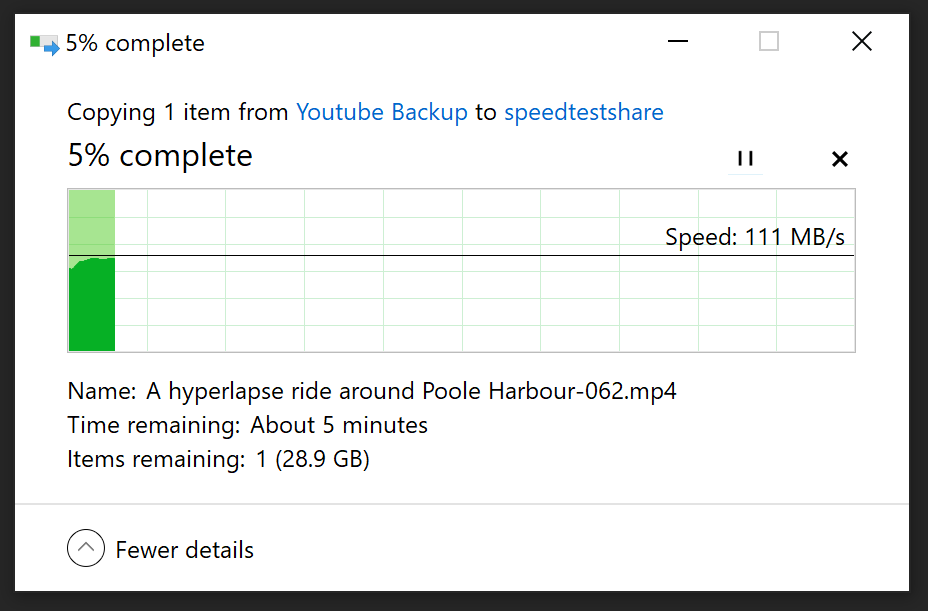Click the Speed: 111 MB/s indicator
Image resolution: width=928 pixels, height=611 pixels.
coord(755,237)
